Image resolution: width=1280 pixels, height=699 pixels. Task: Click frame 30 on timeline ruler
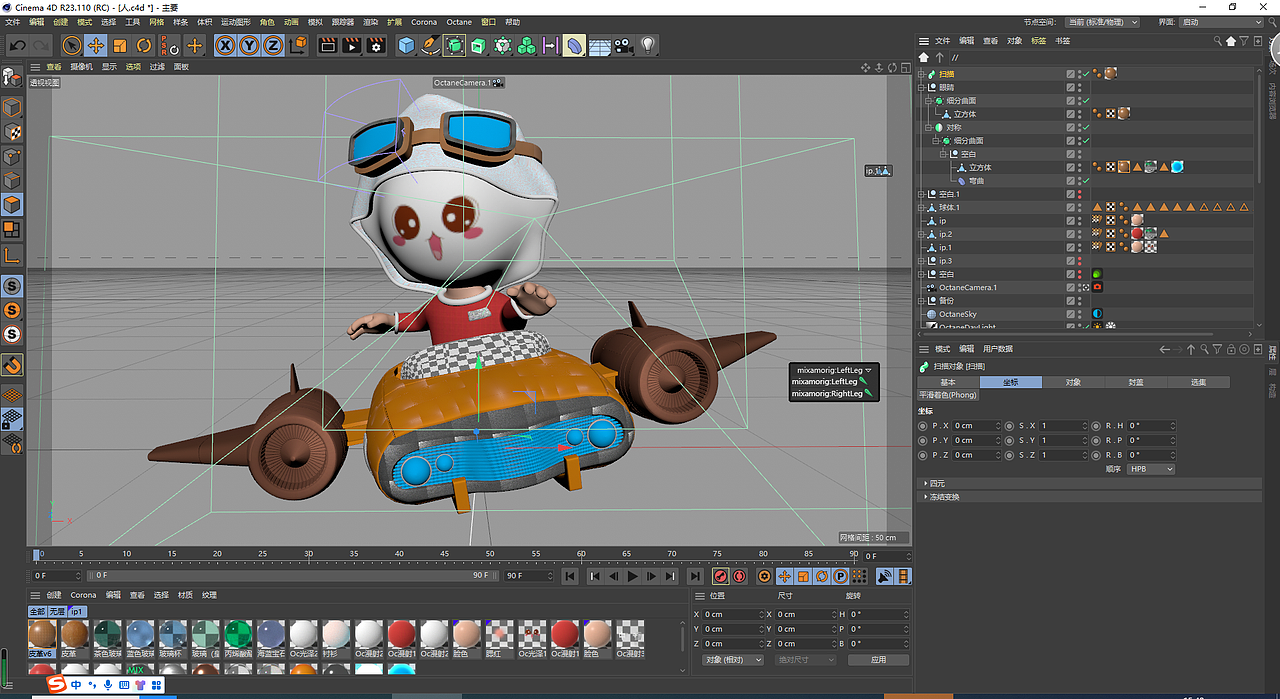pyautogui.click(x=309, y=554)
